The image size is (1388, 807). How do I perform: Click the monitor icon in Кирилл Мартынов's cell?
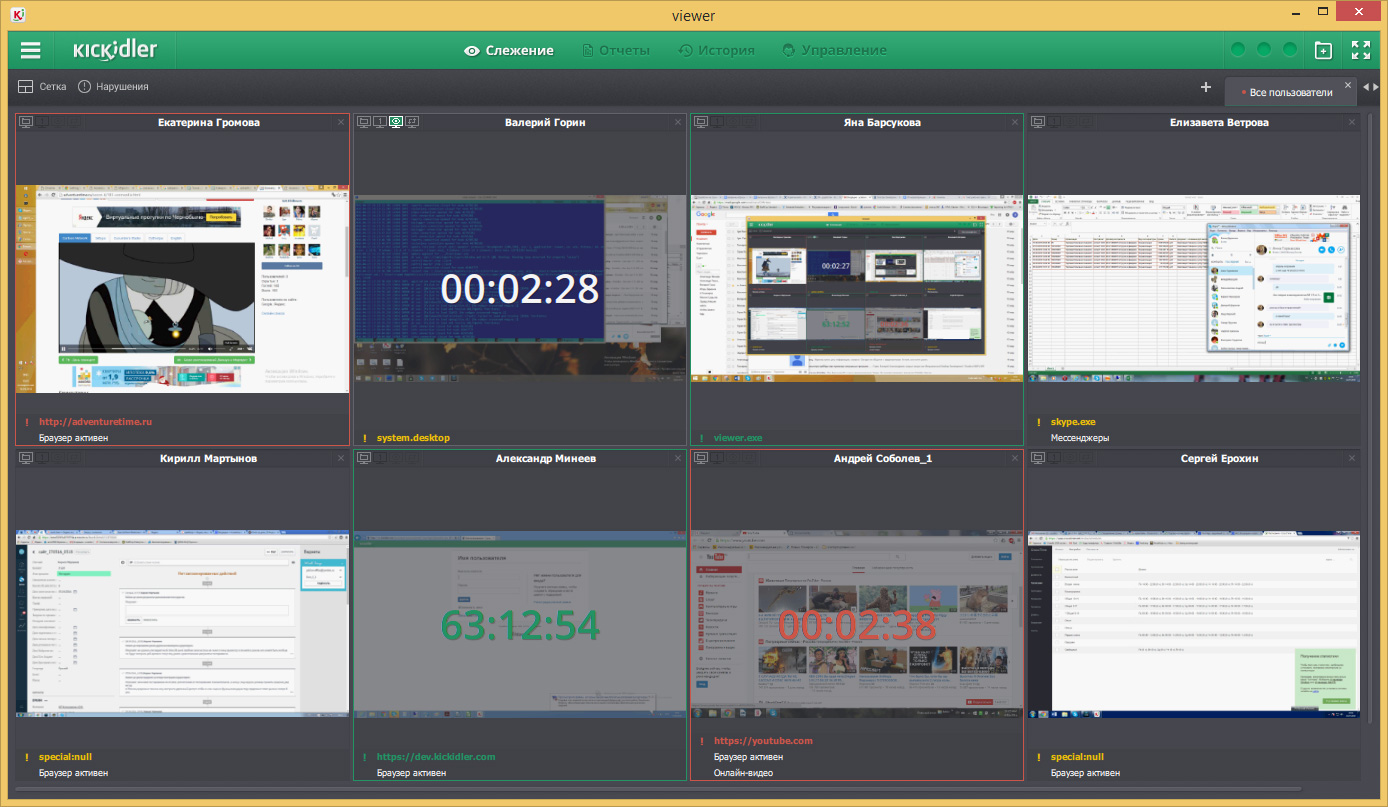point(26,458)
